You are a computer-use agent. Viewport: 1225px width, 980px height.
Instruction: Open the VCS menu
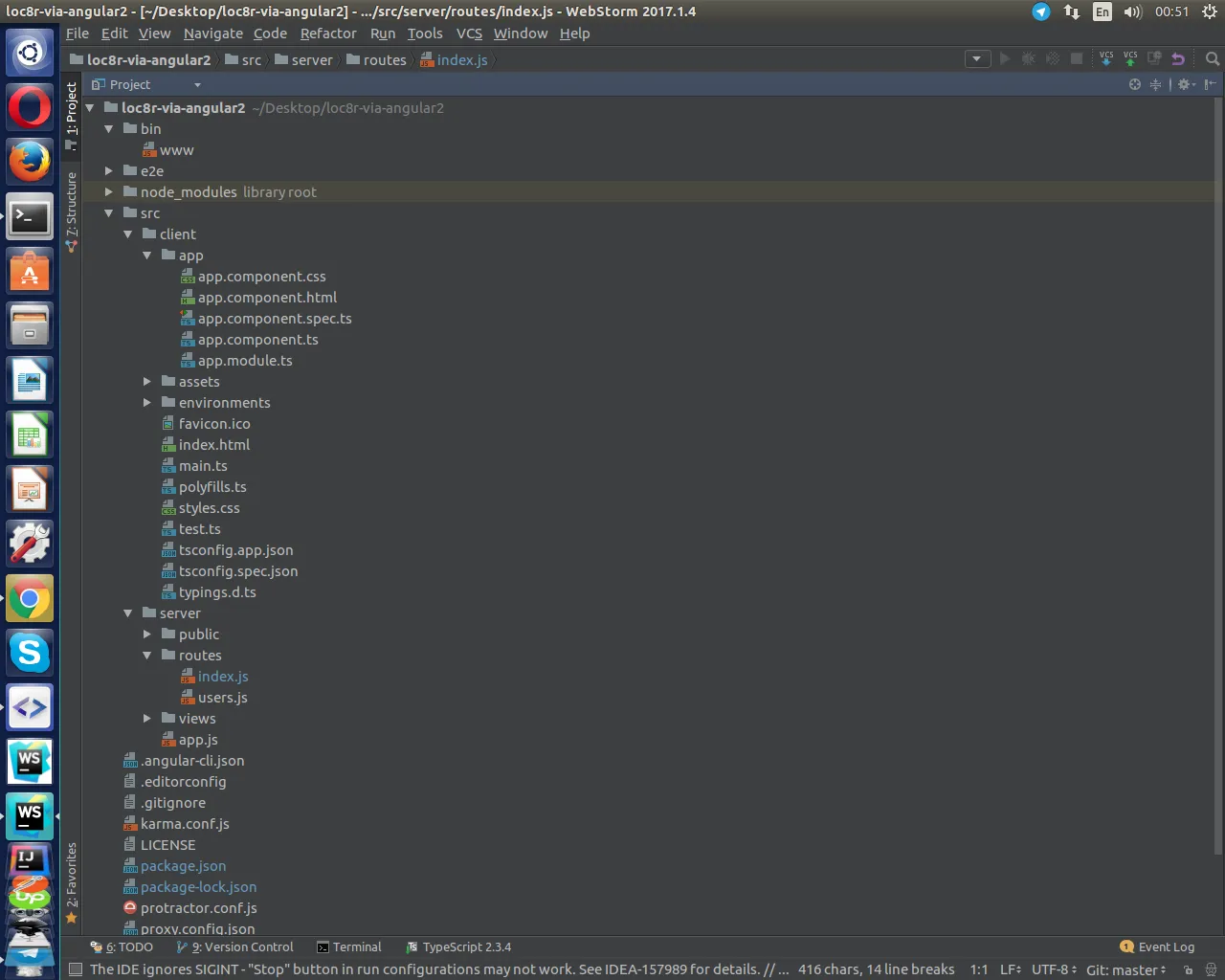[469, 33]
